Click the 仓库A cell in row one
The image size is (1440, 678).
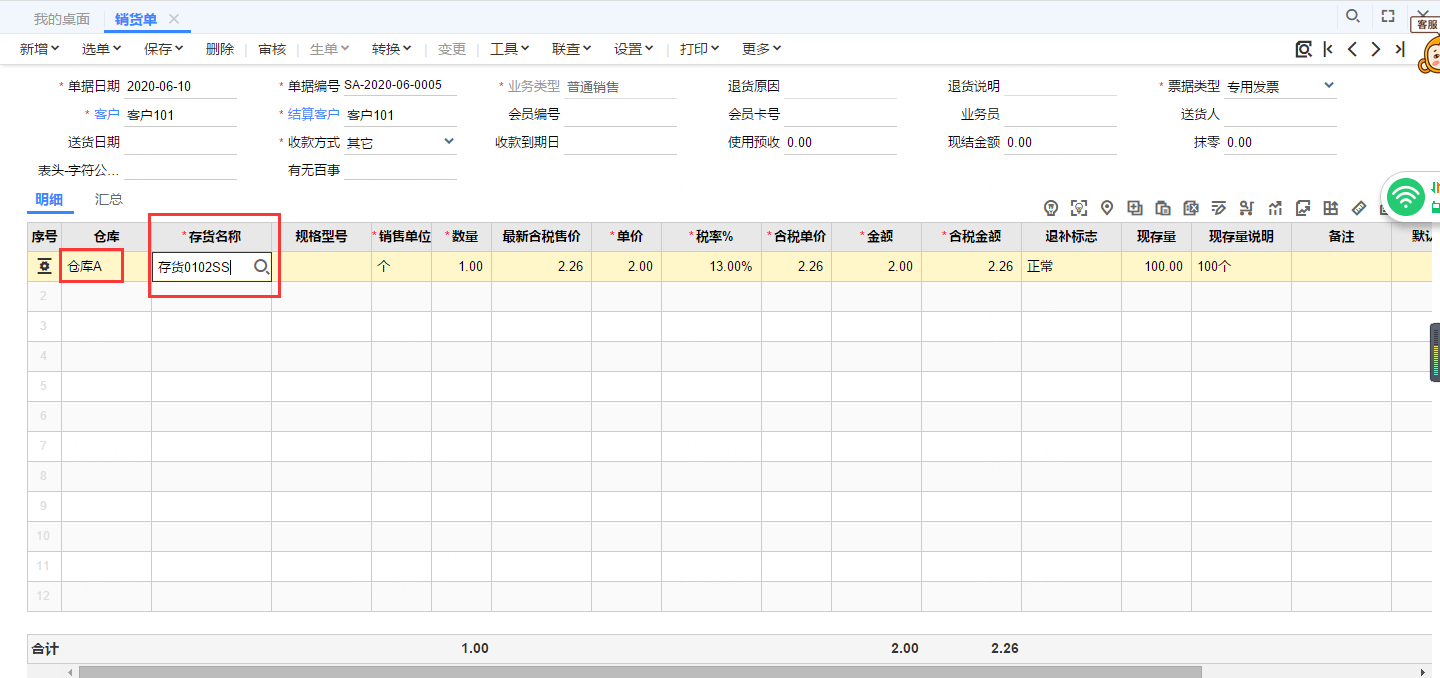click(106, 267)
